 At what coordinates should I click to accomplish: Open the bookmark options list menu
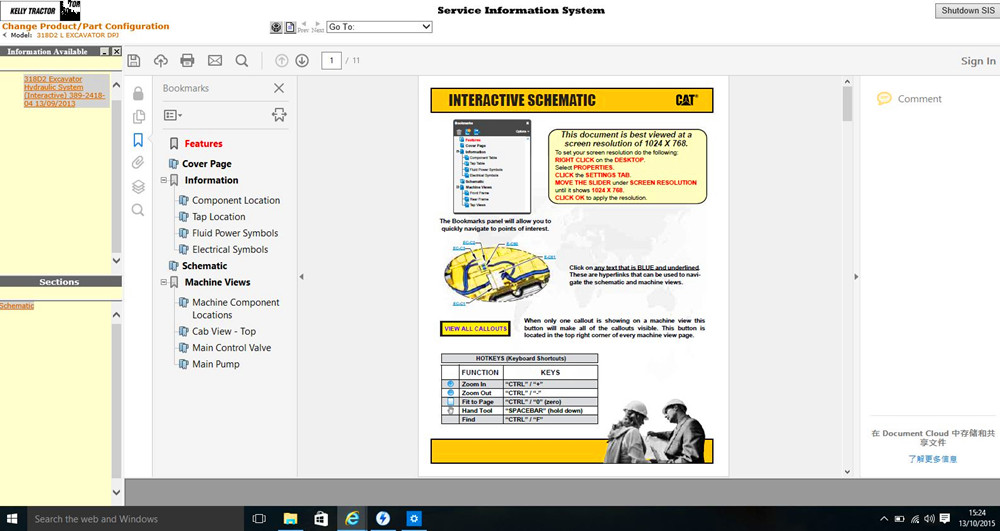pos(172,115)
